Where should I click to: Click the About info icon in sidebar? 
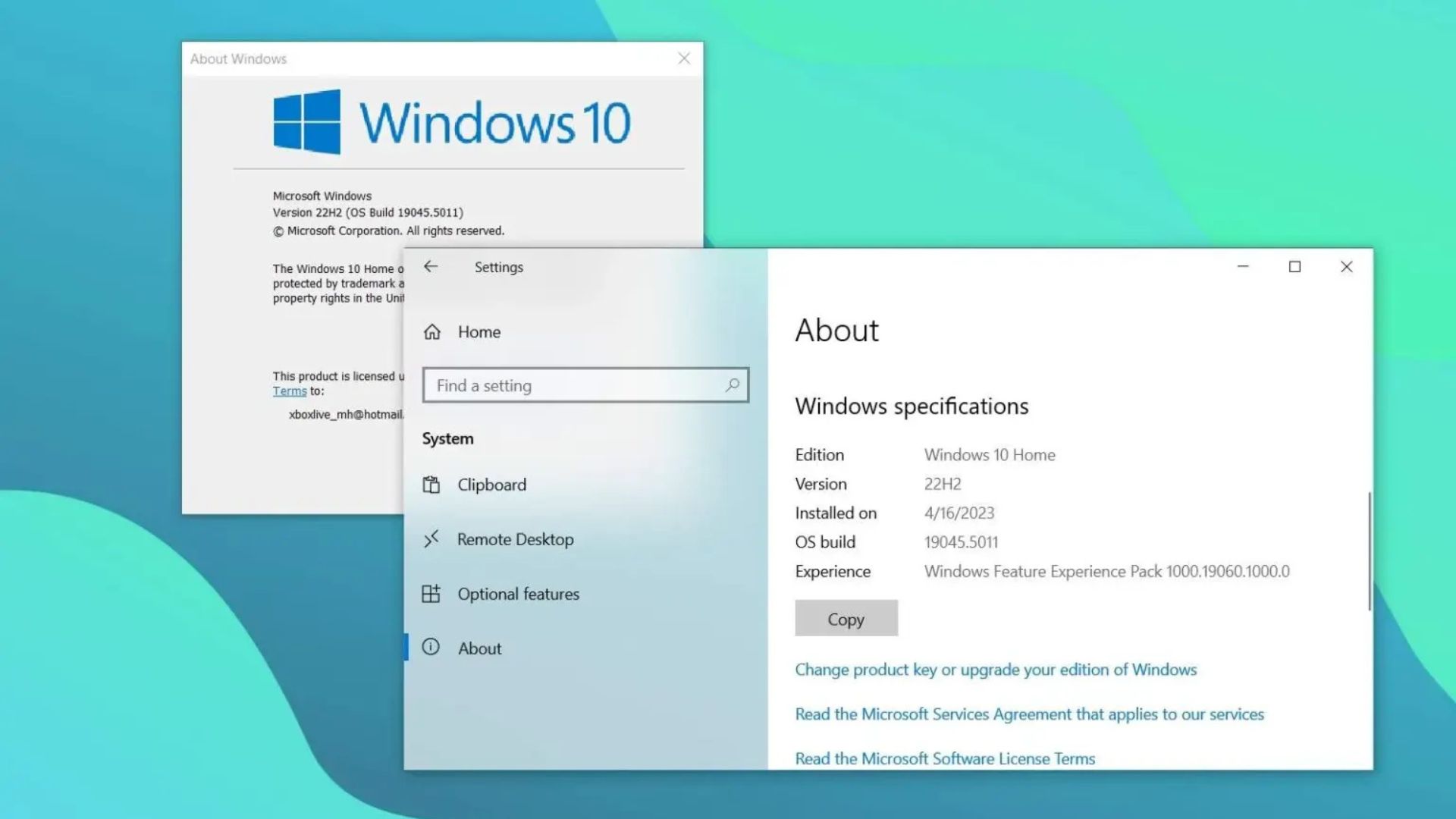coord(432,648)
